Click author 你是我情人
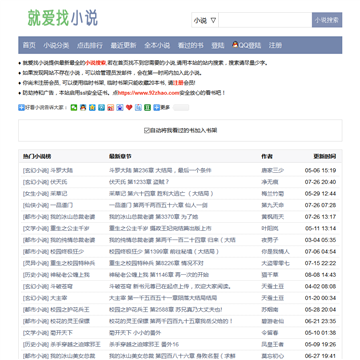 point(275,251)
